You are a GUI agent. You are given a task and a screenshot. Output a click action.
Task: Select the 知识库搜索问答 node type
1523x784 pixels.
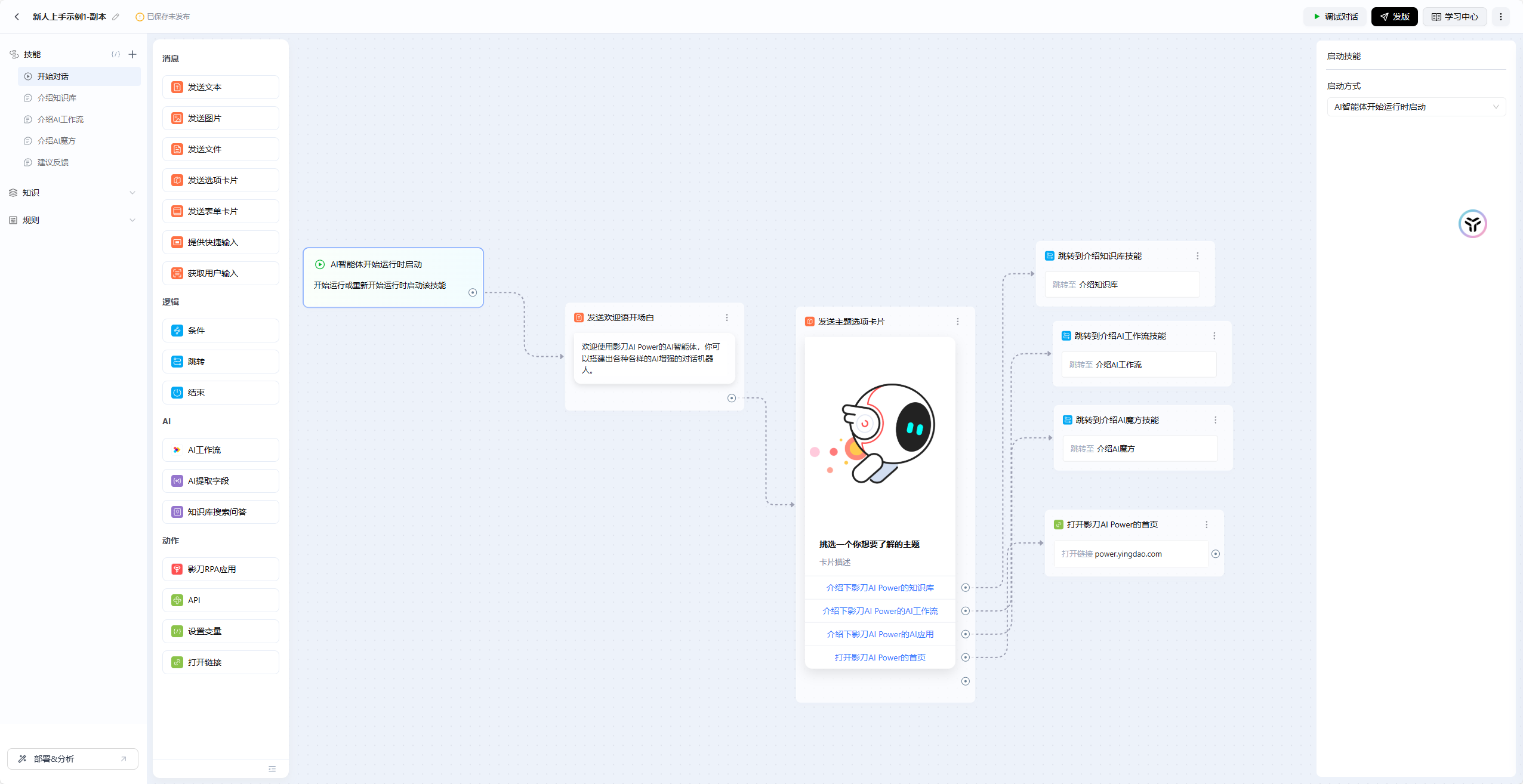pos(220,512)
